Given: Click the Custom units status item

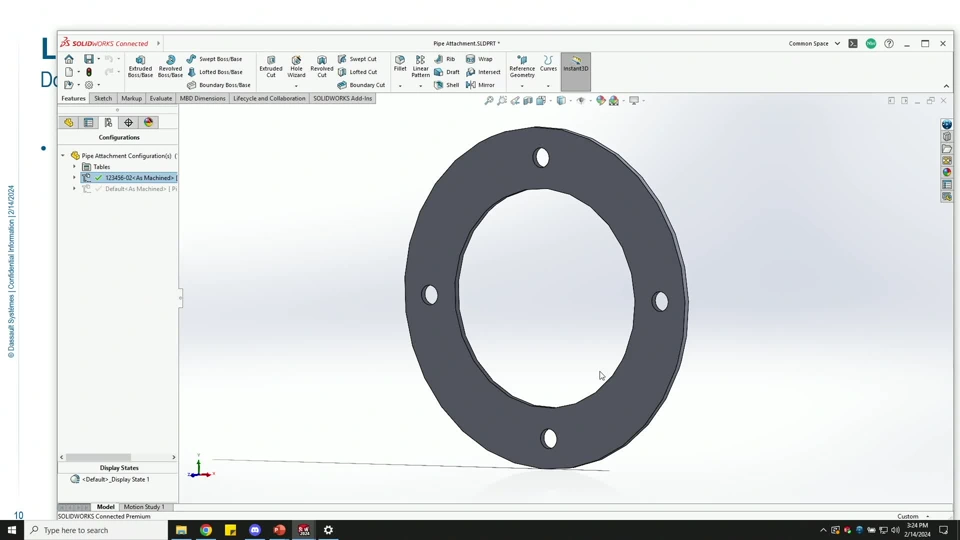Looking at the screenshot, I should click(x=908, y=516).
